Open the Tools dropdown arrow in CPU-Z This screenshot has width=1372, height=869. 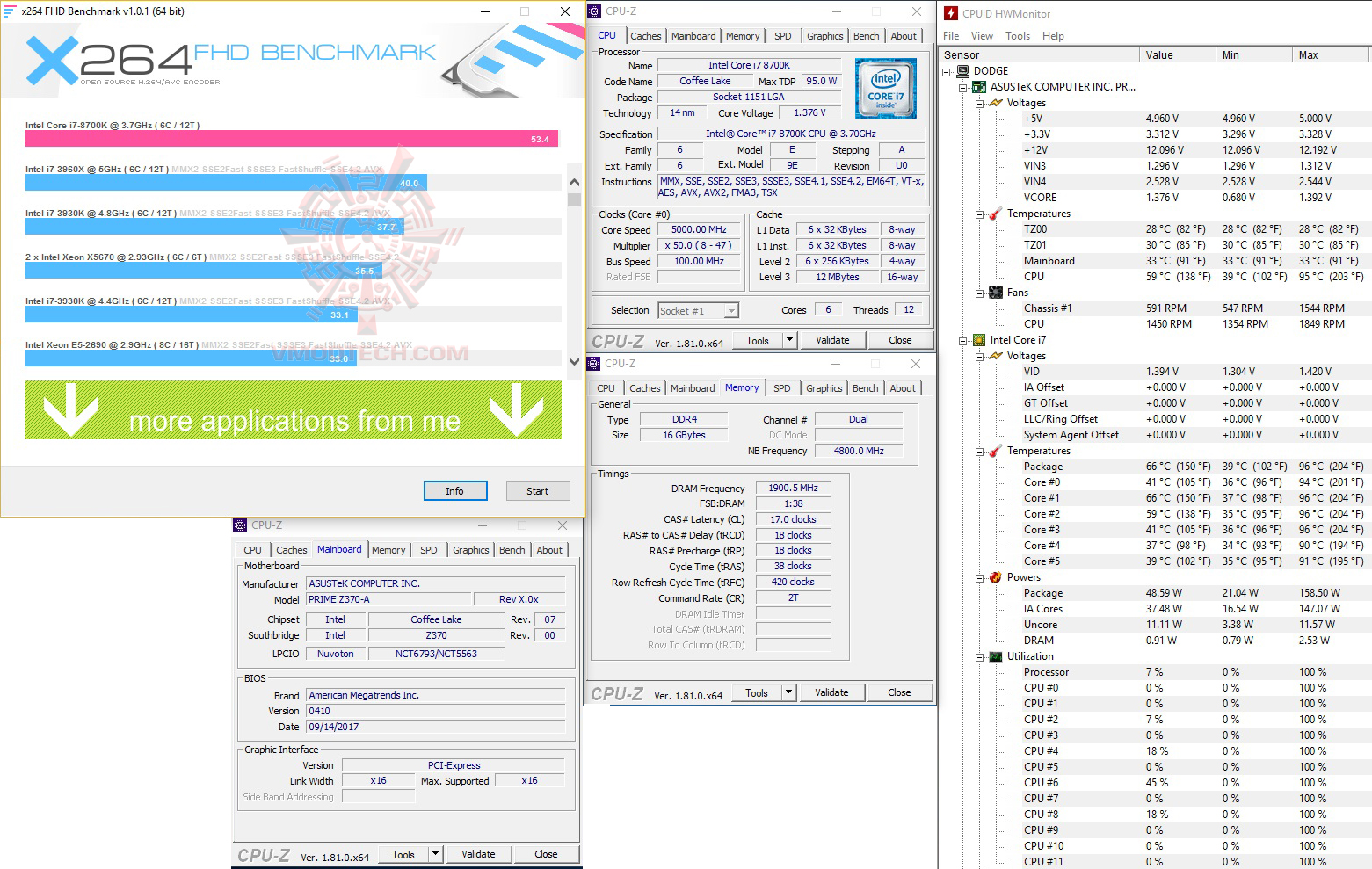(788, 340)
